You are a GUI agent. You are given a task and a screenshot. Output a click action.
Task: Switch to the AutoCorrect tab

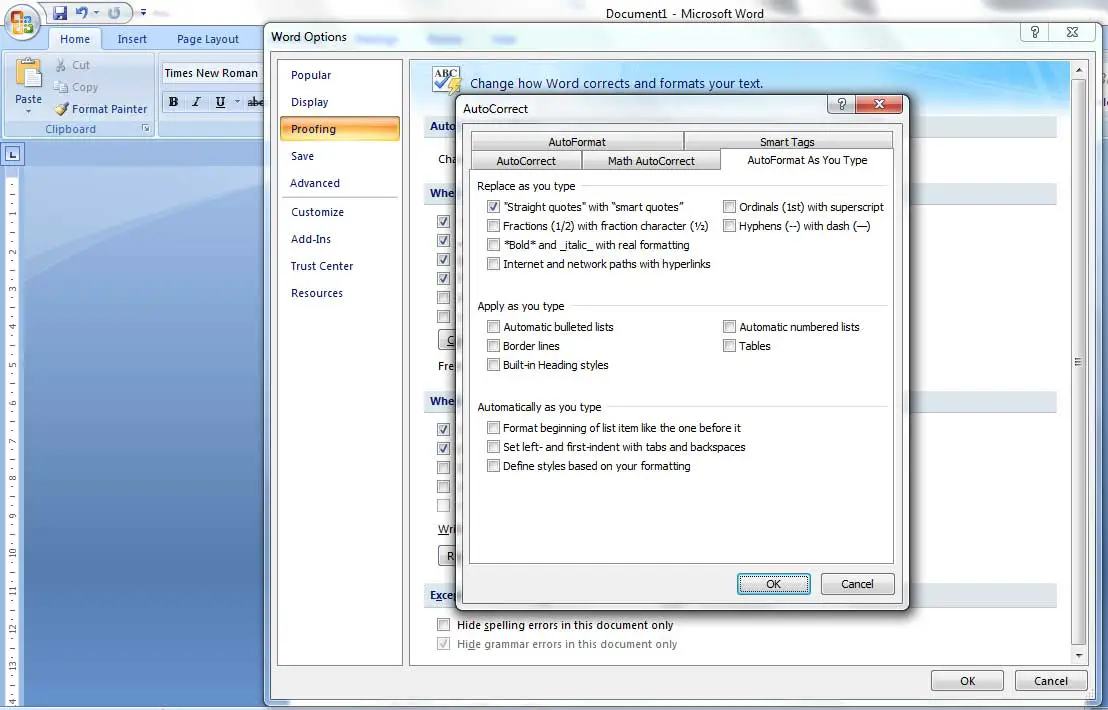[x=526, y=160]
